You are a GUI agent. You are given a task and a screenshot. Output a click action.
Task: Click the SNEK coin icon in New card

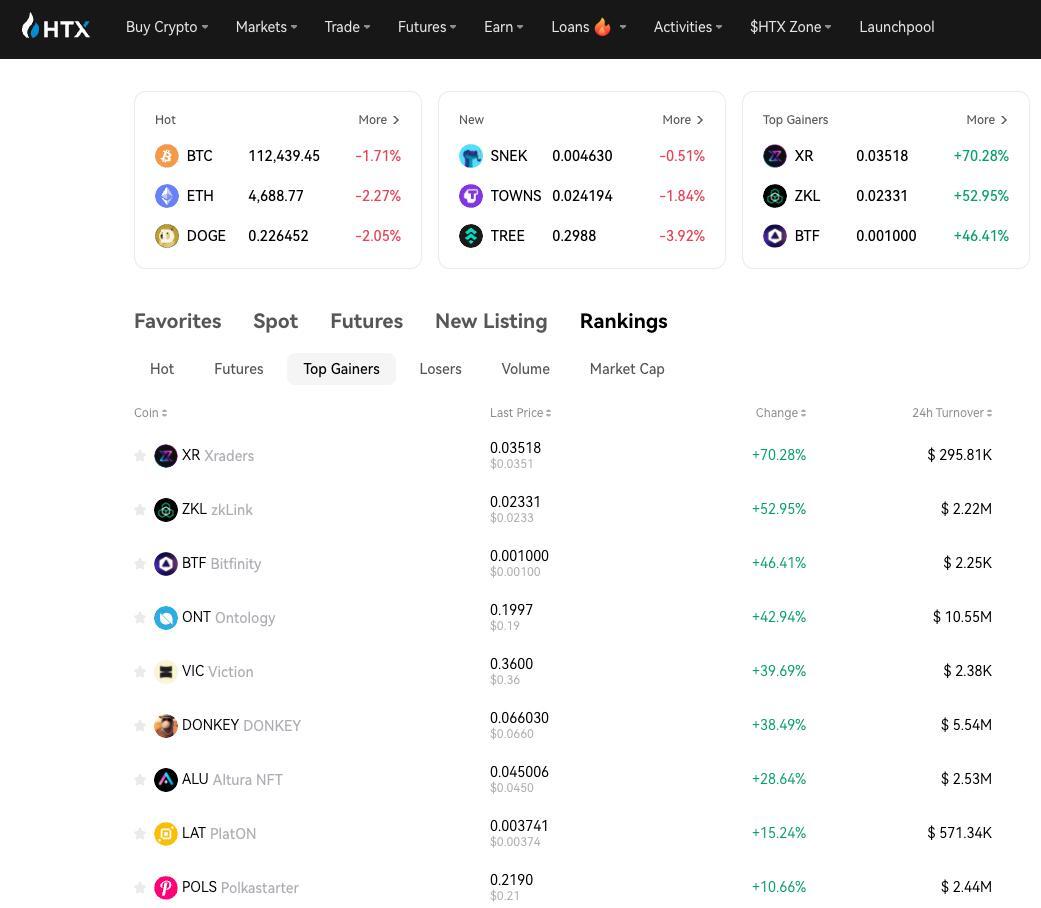click(x=471, y=156)
